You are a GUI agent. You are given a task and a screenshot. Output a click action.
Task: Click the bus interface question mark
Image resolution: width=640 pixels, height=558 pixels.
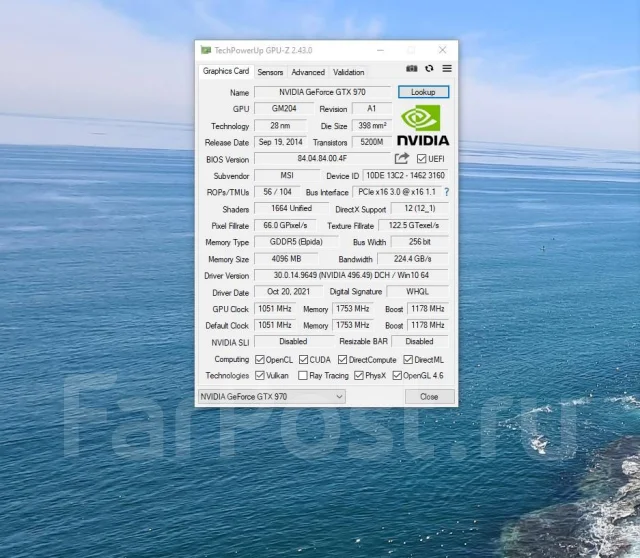point(447,192)
